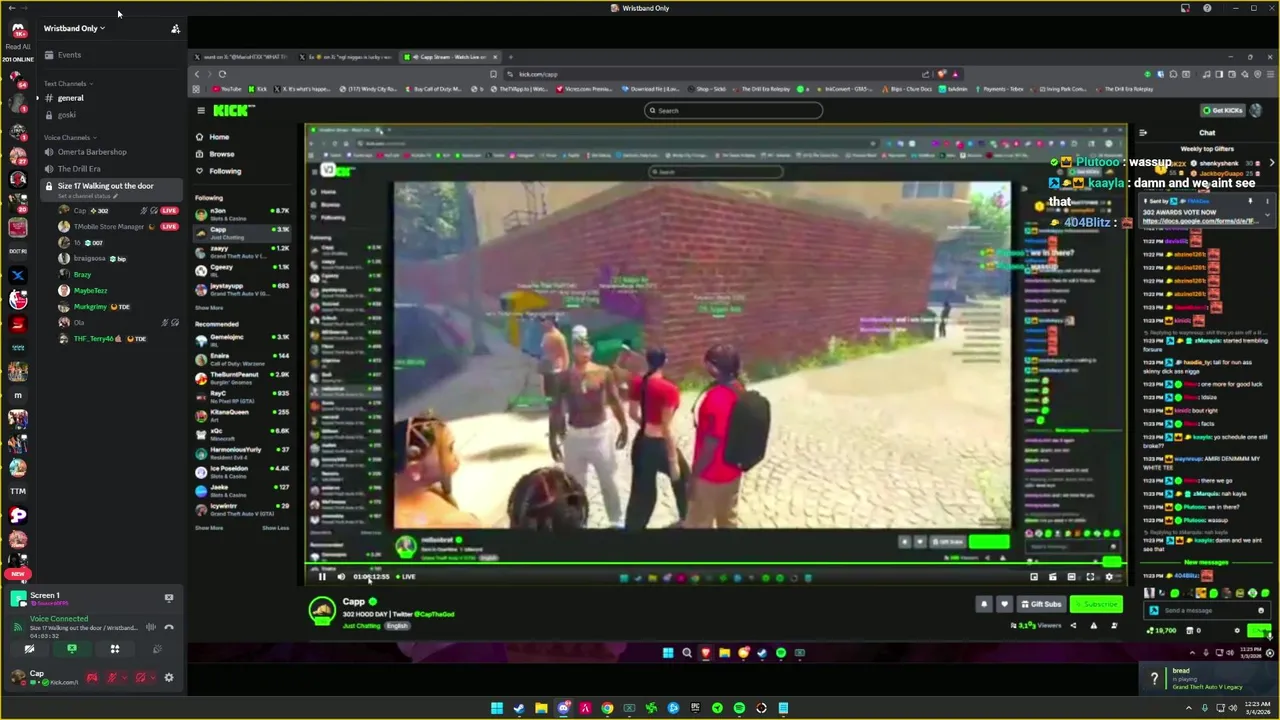Open Kick Following in sidebar
Viewport: 1280px width, 720px height.
pyautogui.click(x=225, y=171)
